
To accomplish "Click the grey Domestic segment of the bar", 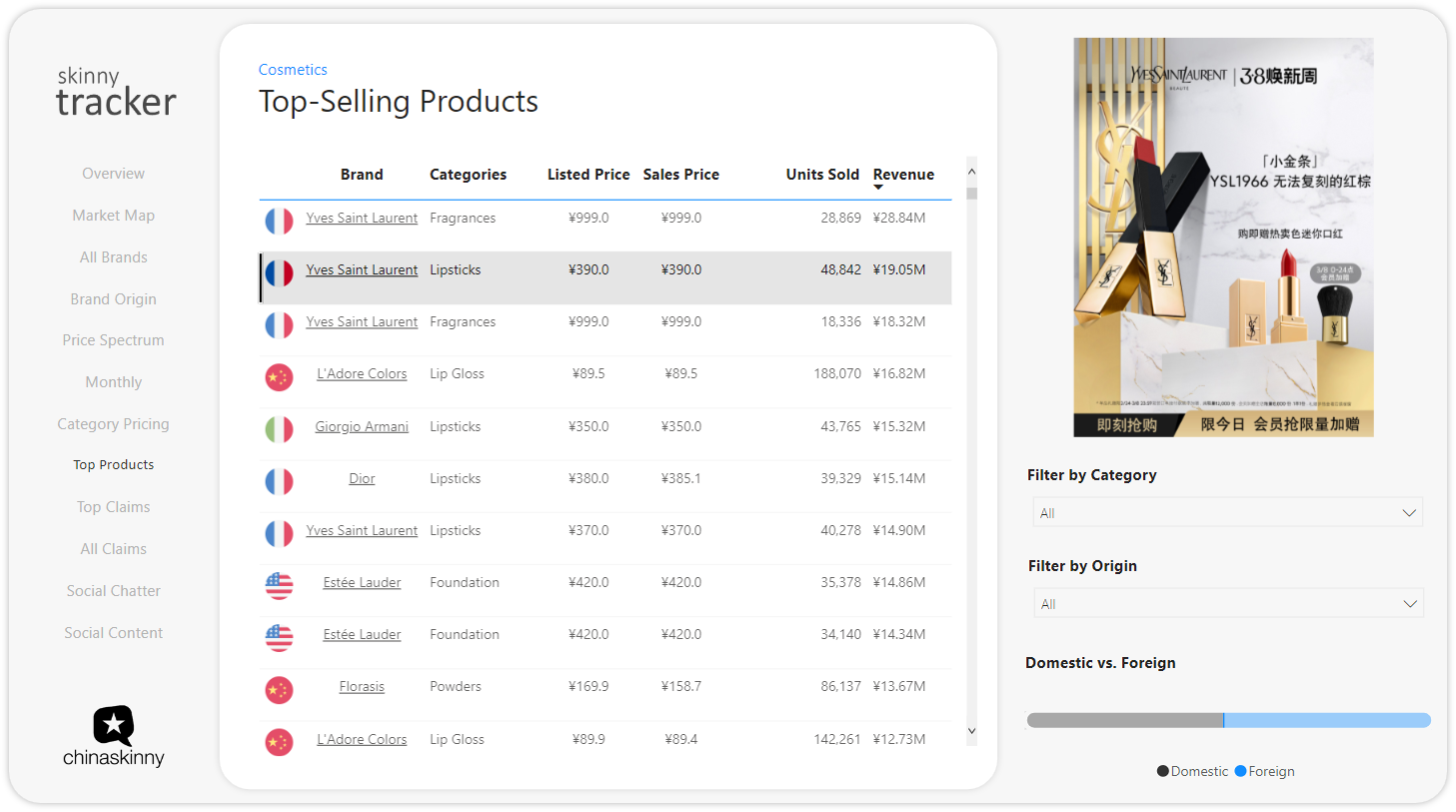I will point(1125,720).
